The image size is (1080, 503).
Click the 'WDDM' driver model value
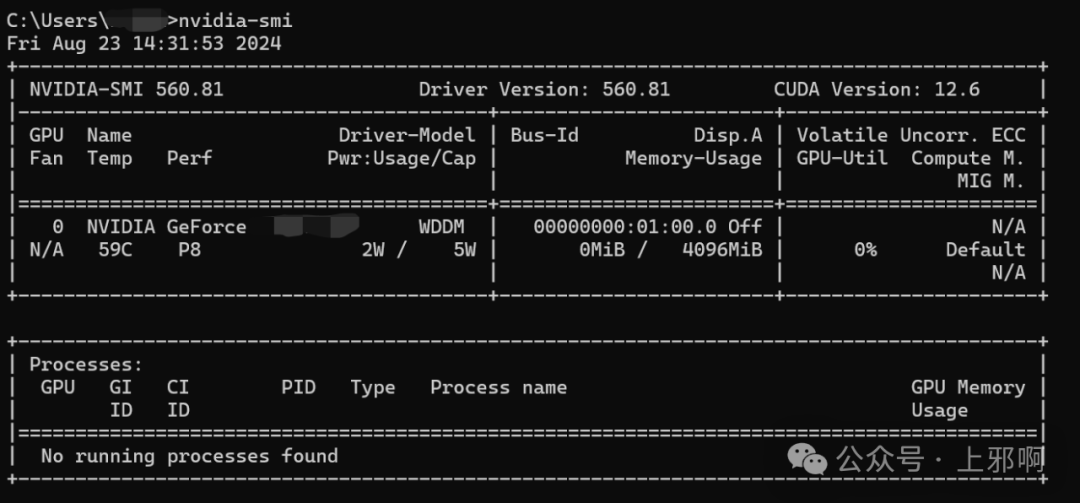(x=442, y=227)
